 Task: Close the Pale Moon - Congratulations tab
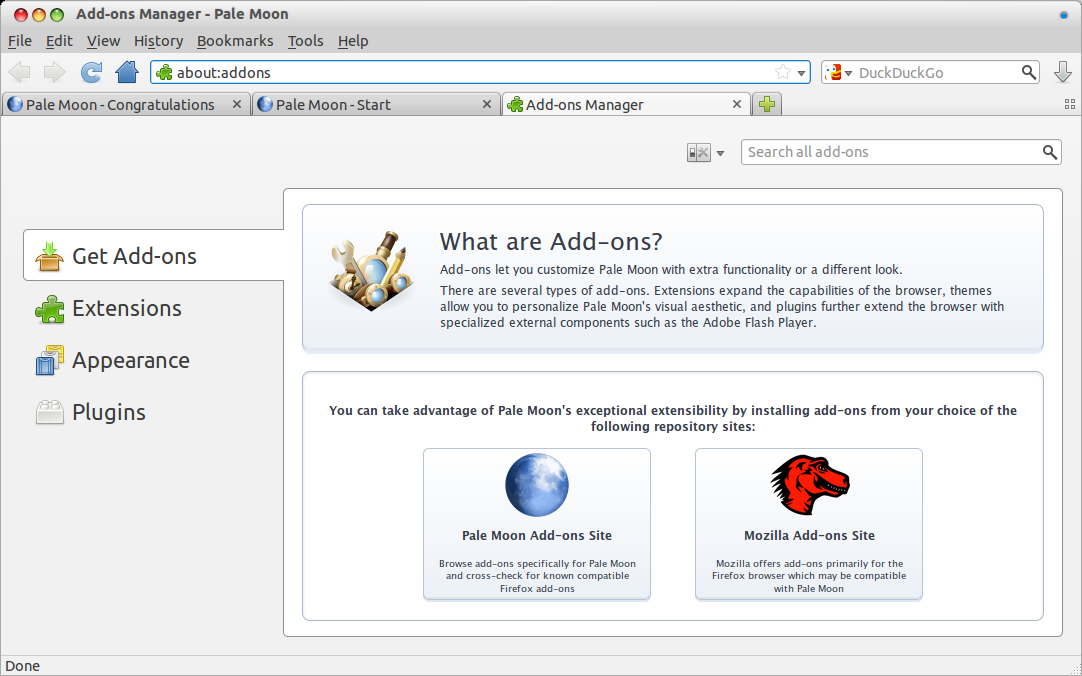point(237,104)
